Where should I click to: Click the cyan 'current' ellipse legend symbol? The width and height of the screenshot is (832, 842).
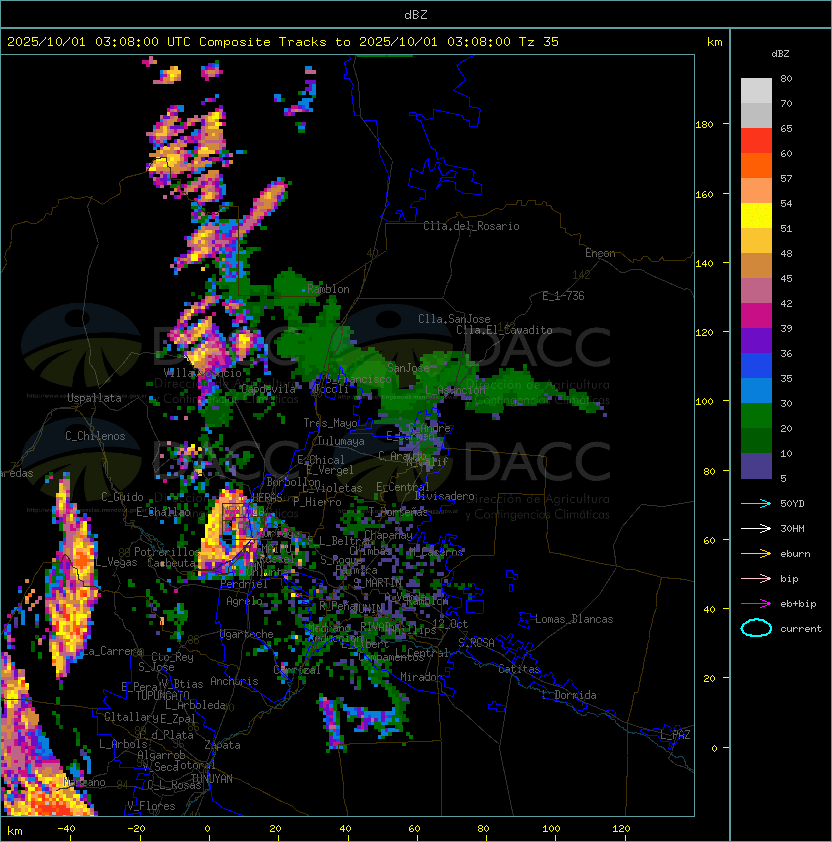(756, 628)
